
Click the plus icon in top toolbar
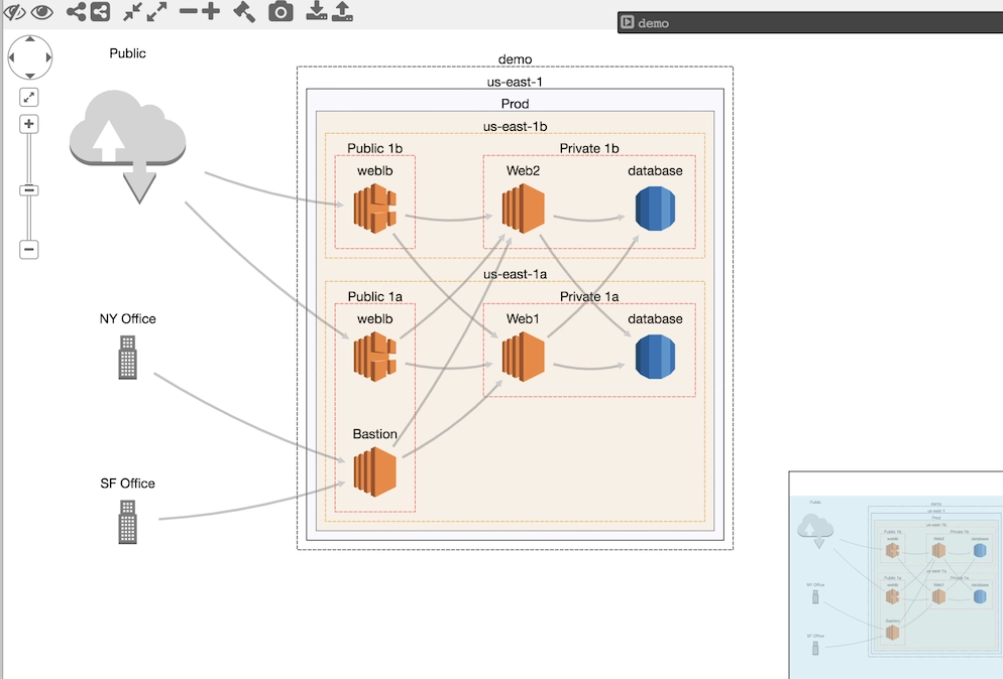tap(210, 11)
